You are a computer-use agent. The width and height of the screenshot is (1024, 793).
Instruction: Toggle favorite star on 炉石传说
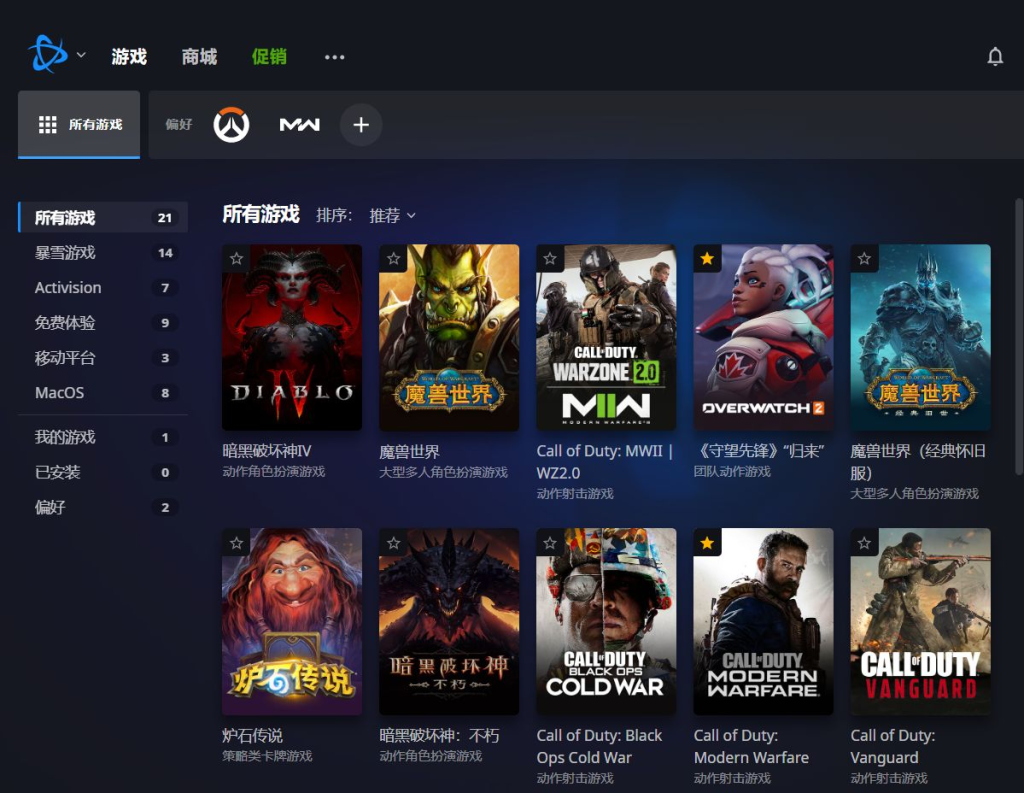236,543
